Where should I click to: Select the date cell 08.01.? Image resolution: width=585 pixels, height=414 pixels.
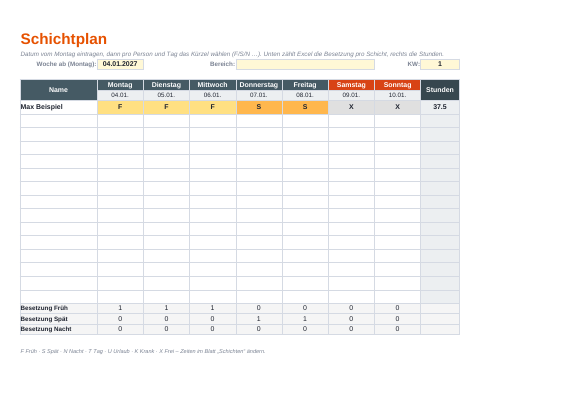coord(305,95)
